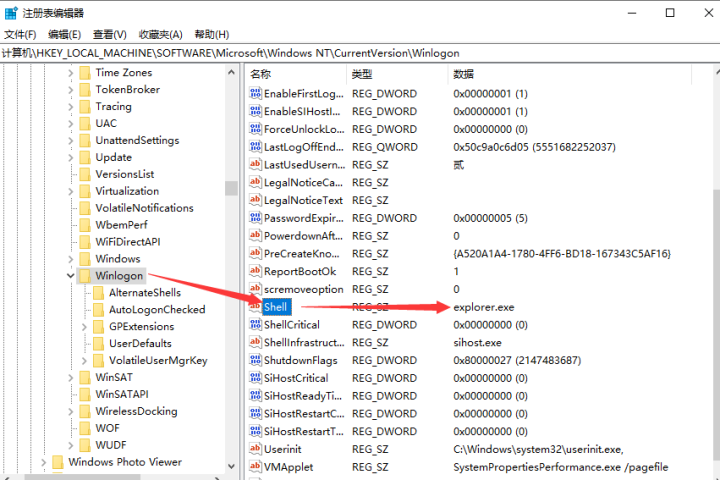Select the VersionsList folder icon
This screenshot has height=480, width=720.
[85, 175]
